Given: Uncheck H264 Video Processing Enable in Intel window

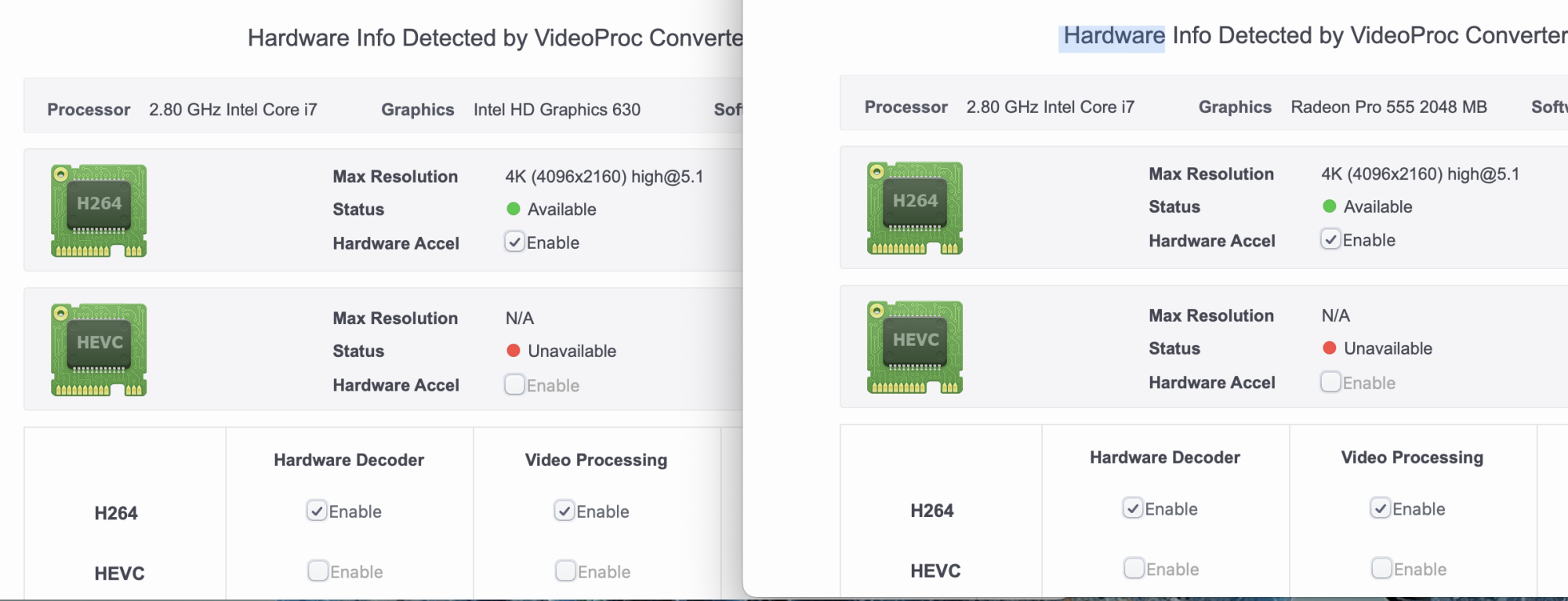Looking at the screenshot, I should click(x=564, y=511).
